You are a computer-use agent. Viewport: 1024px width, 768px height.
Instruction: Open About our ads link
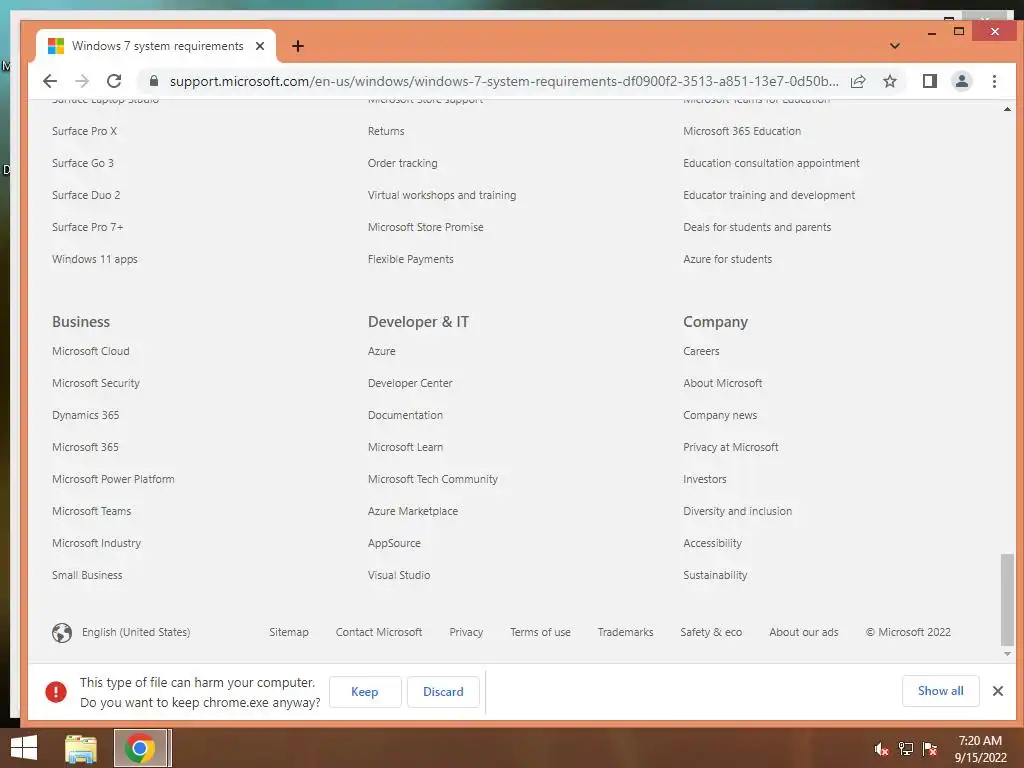click(x=803, y=632)
